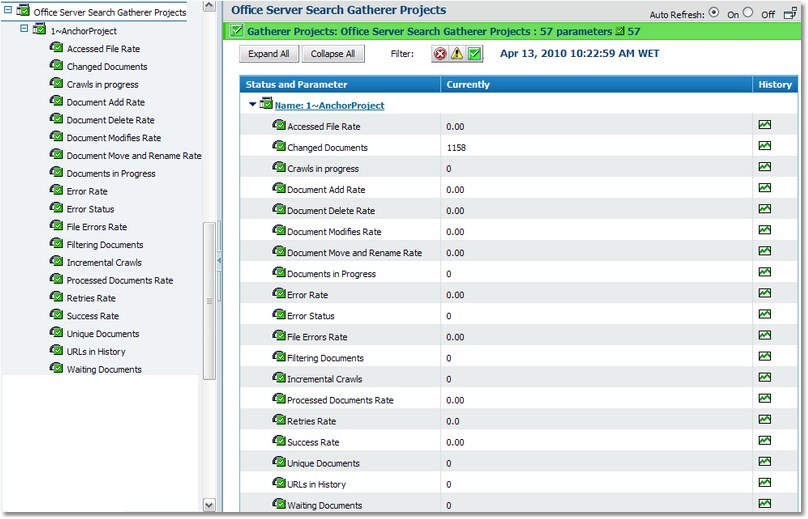This screenshot has width=808, height=519.
Task: Select URLs in History in left tree
Action: (96, 352)
